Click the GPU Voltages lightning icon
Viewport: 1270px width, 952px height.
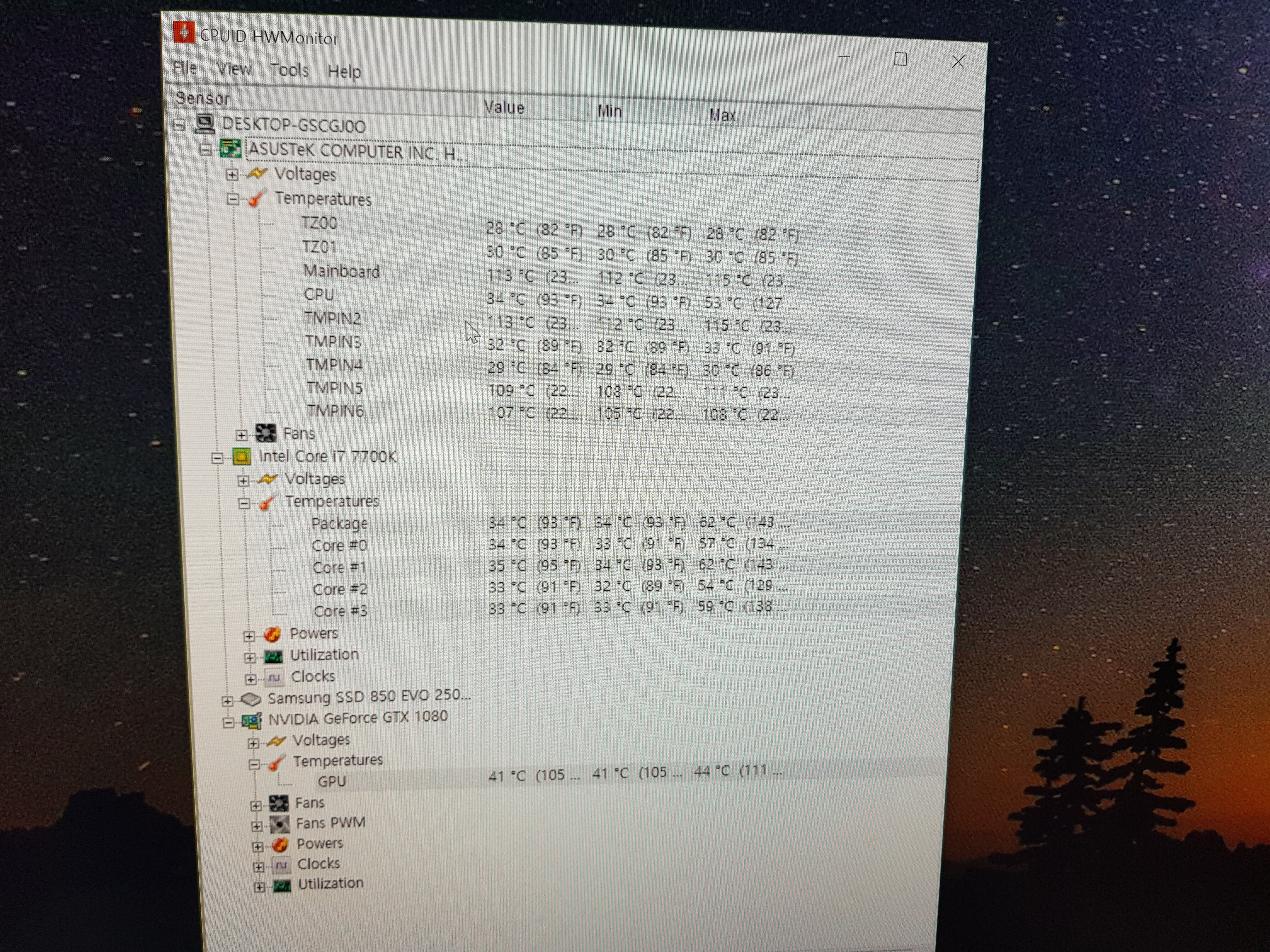276,741
